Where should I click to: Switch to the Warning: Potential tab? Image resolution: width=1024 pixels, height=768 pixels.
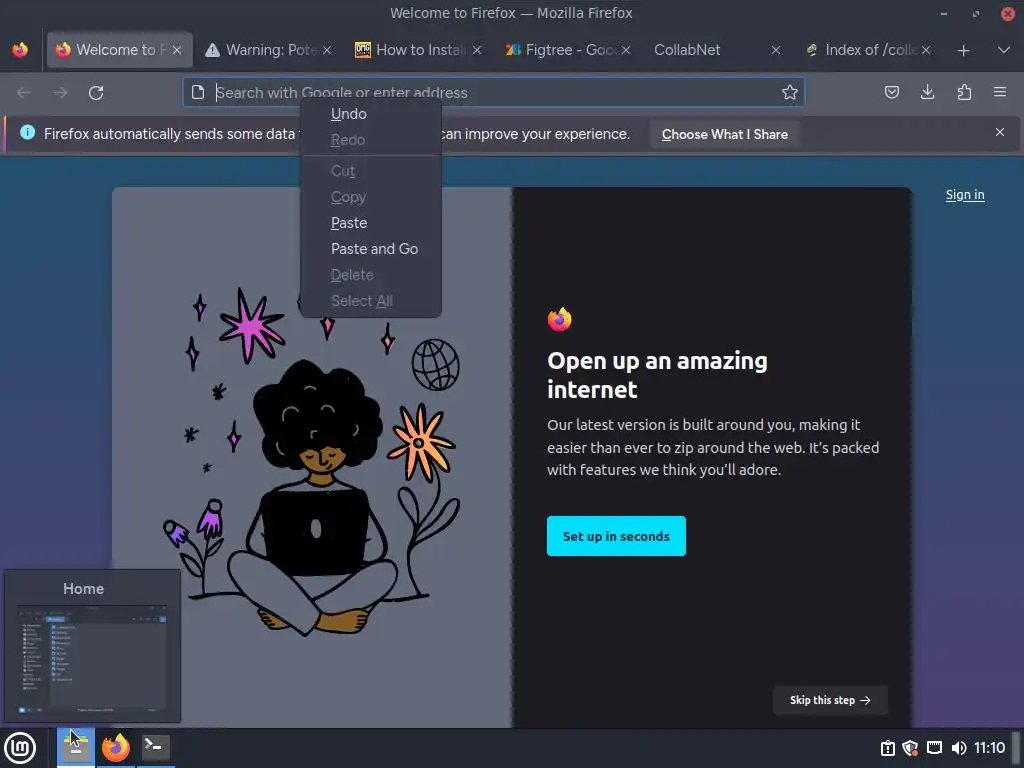268,50
